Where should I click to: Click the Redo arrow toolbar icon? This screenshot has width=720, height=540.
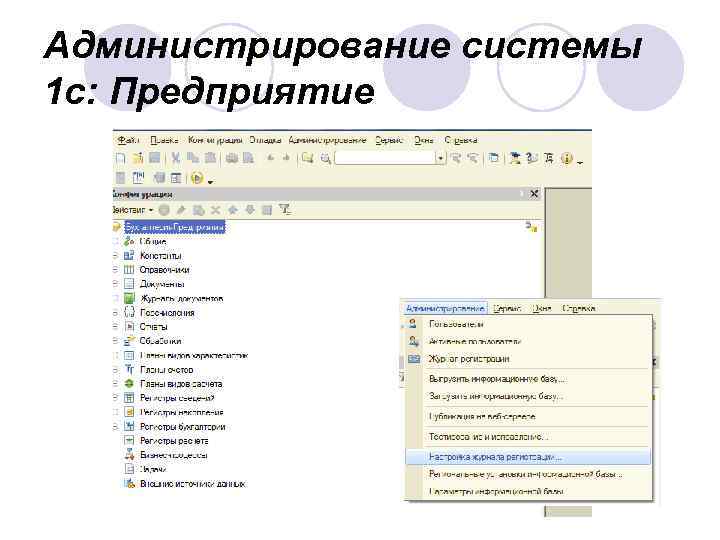(286, 158)
